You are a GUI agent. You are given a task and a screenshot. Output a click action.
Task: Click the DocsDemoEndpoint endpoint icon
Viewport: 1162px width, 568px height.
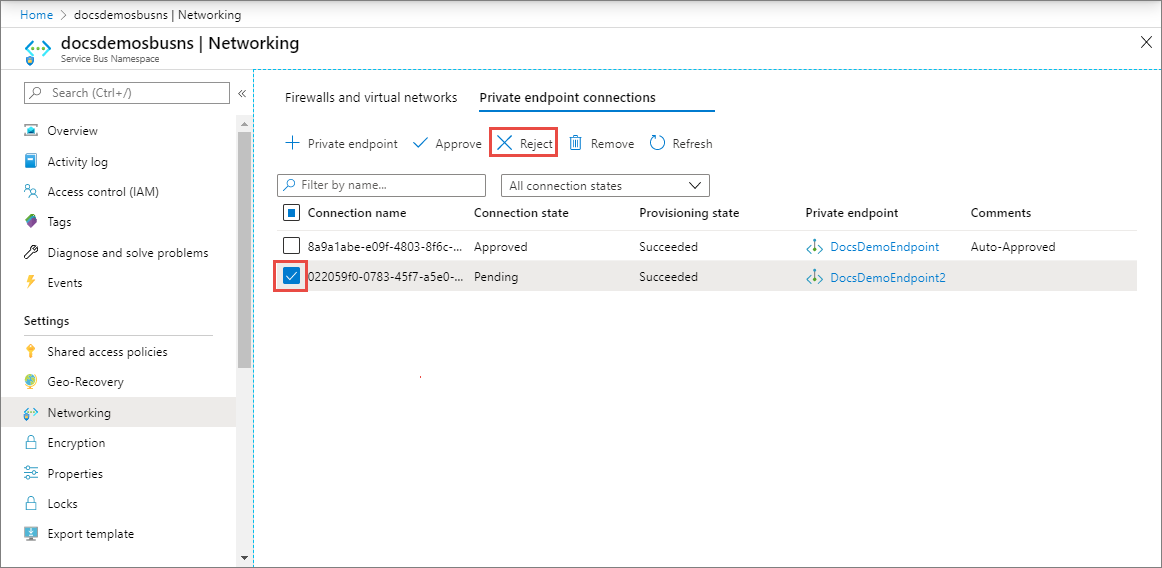(x=814, y=247)
